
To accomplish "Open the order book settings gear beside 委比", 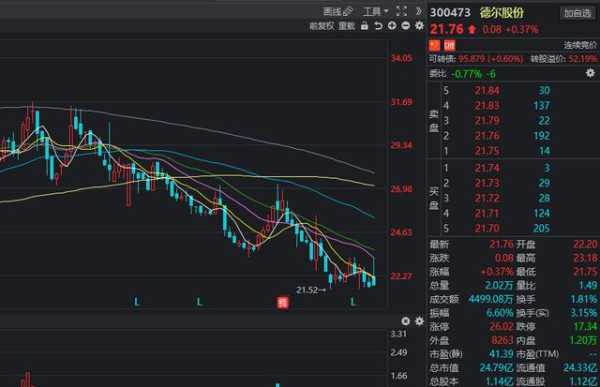I will 590,73.
